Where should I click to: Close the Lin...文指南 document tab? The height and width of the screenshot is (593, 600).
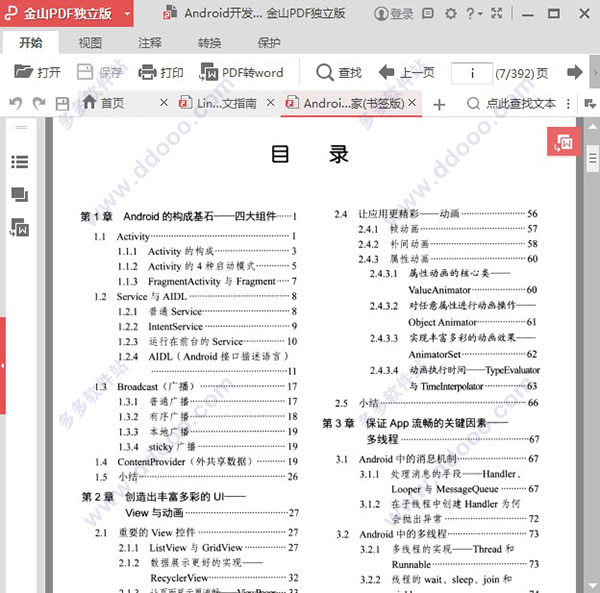[271, 103]
